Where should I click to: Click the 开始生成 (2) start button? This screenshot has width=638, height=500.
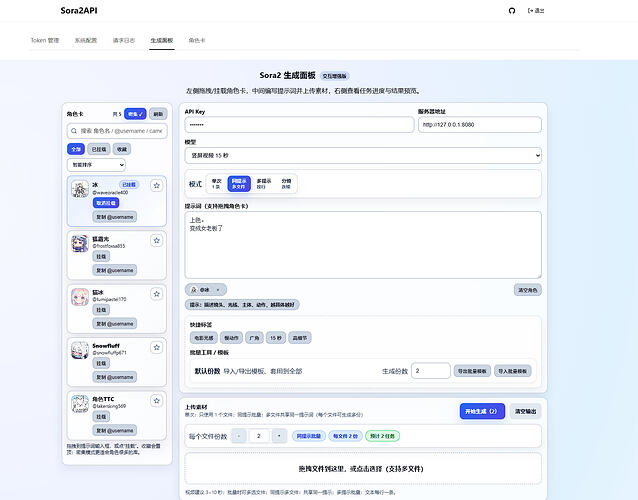(x=482, y=411)
